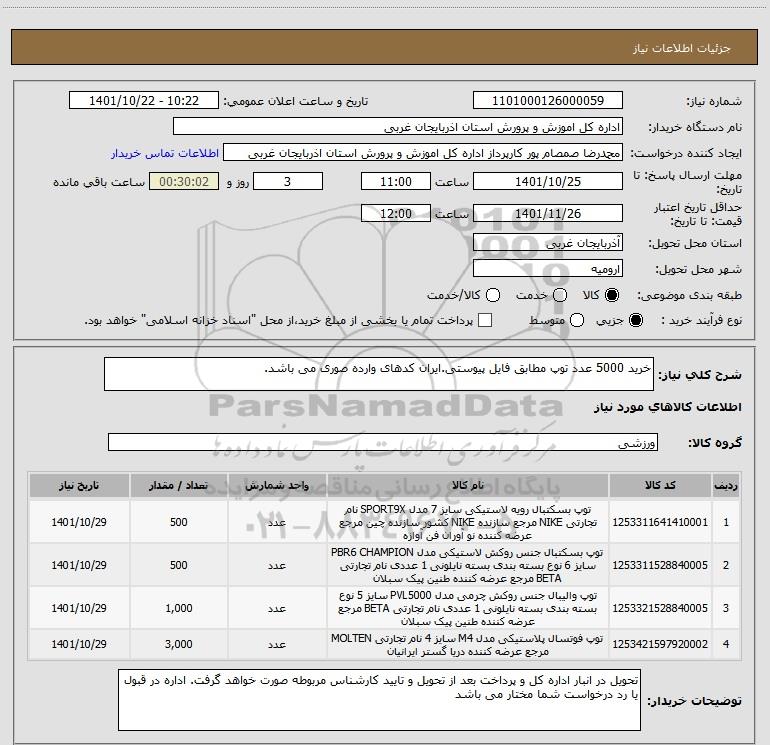Viewport: 770px width, 745px height.
Task: Click the announcement date field 1401/10/22 - 10:22
Action: coord(144,101)
